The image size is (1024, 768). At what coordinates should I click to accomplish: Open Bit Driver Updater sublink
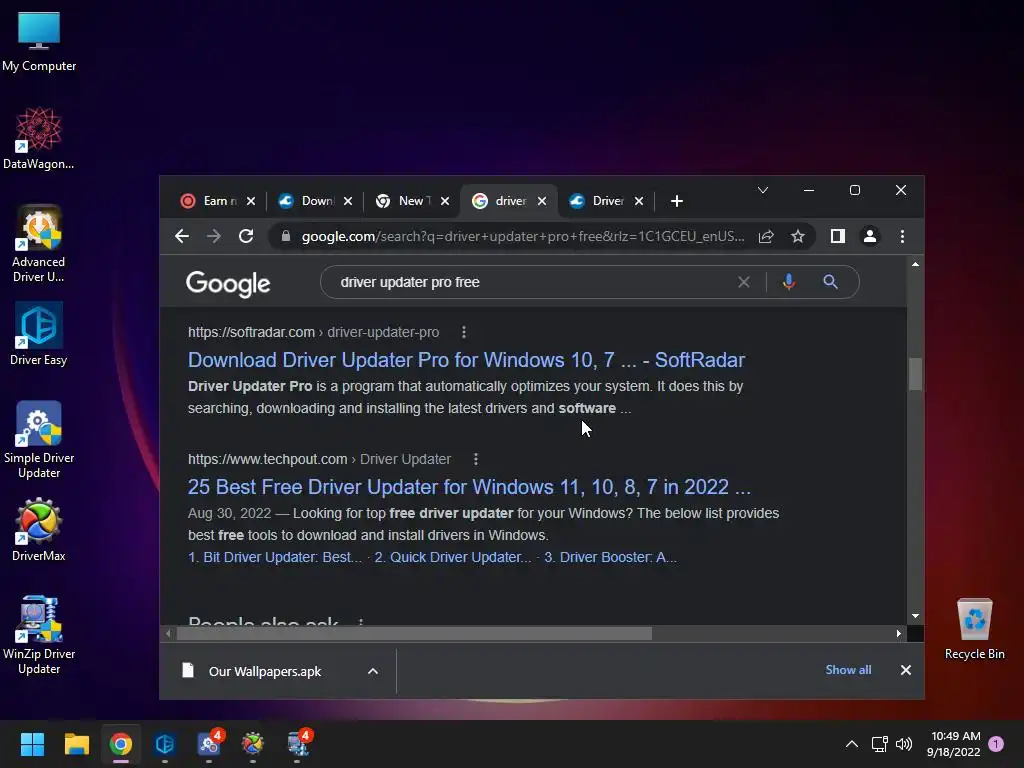click(x=275, y=557)
